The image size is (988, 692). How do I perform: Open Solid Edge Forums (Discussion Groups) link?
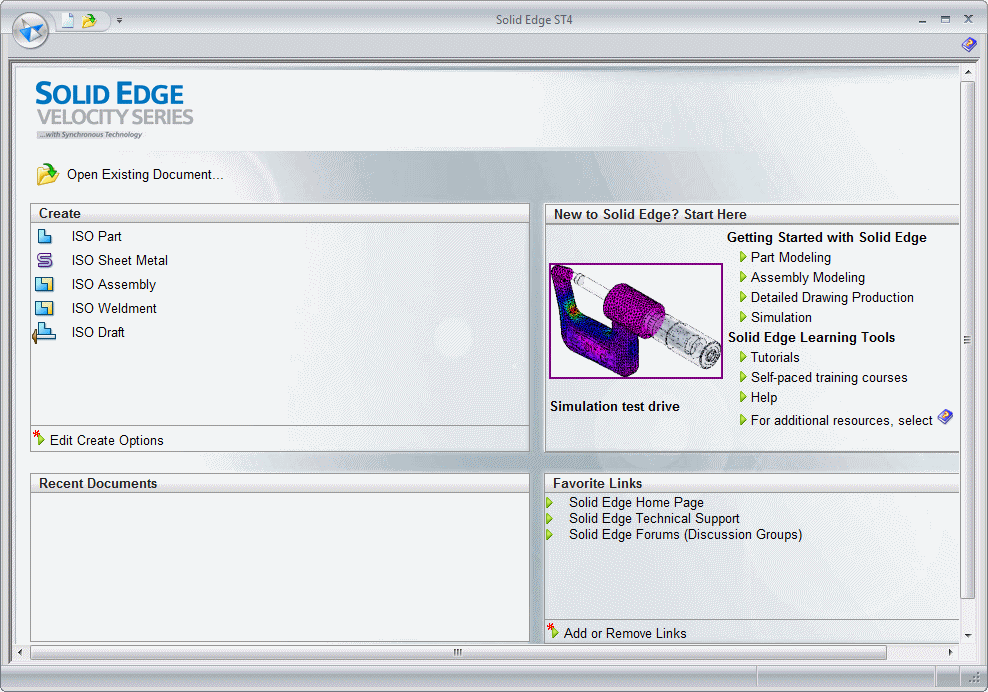coord(686,534)
